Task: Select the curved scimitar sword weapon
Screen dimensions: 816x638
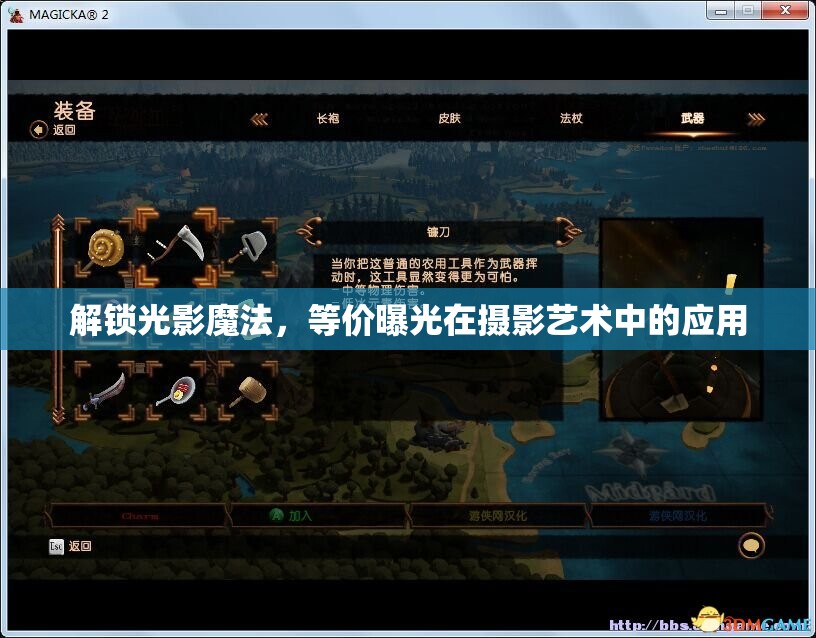Action: pyautogui.click(x=104, y=391)
